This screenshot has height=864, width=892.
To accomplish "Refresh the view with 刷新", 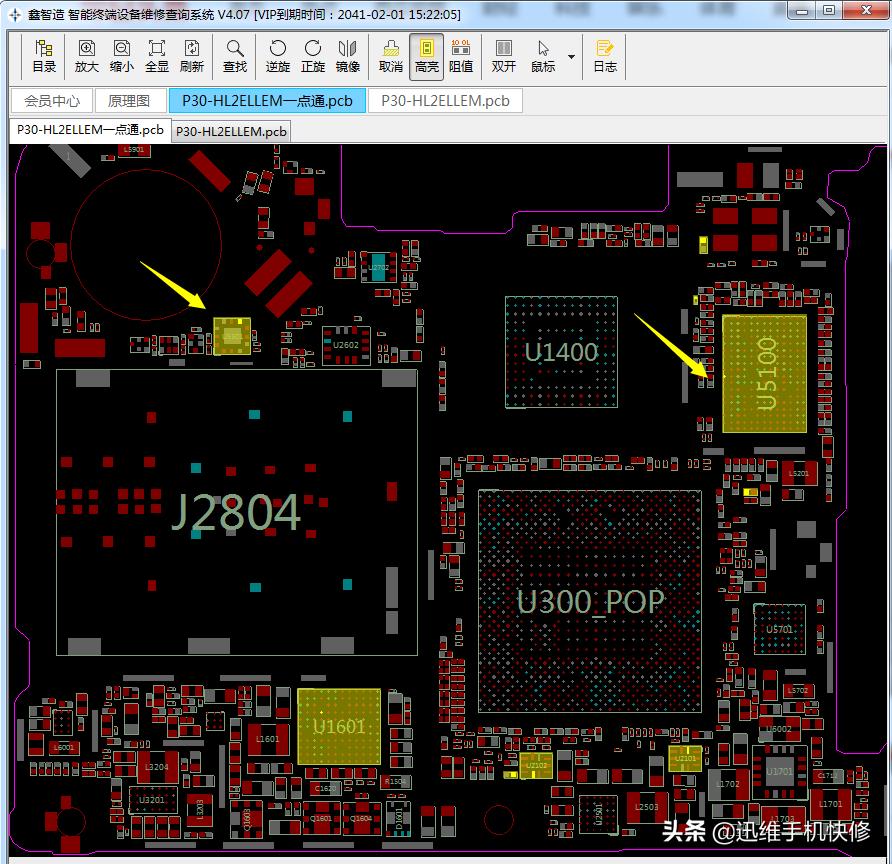I will (191, 56).
